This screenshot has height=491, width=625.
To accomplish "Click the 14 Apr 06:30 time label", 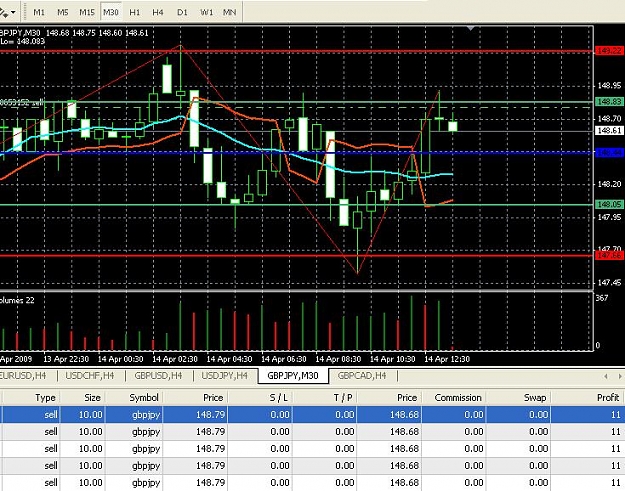I will 284,359.
